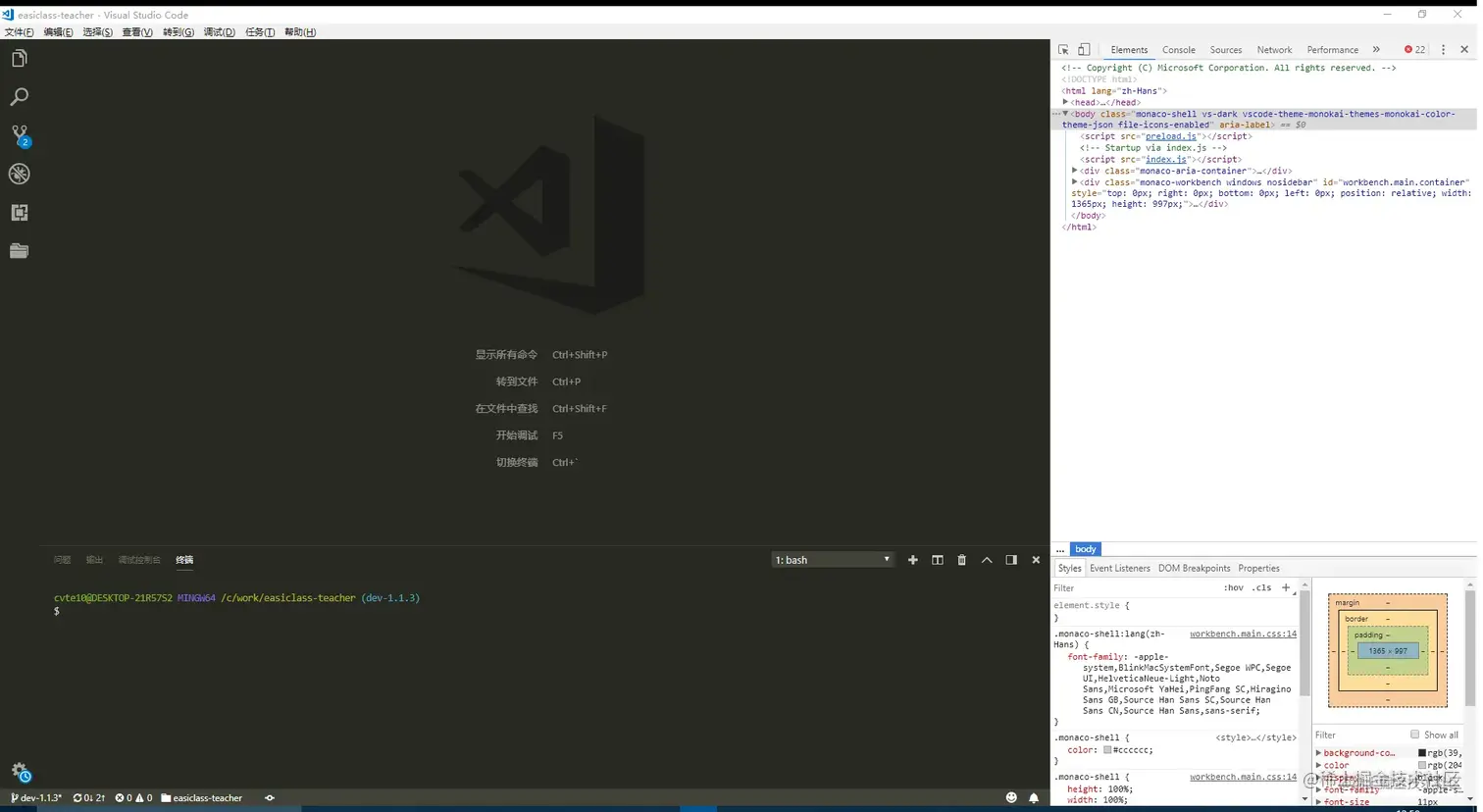Open the 编辑(E) menu
This screenshot has height=812, width=1483.
[x=58, y=32]
